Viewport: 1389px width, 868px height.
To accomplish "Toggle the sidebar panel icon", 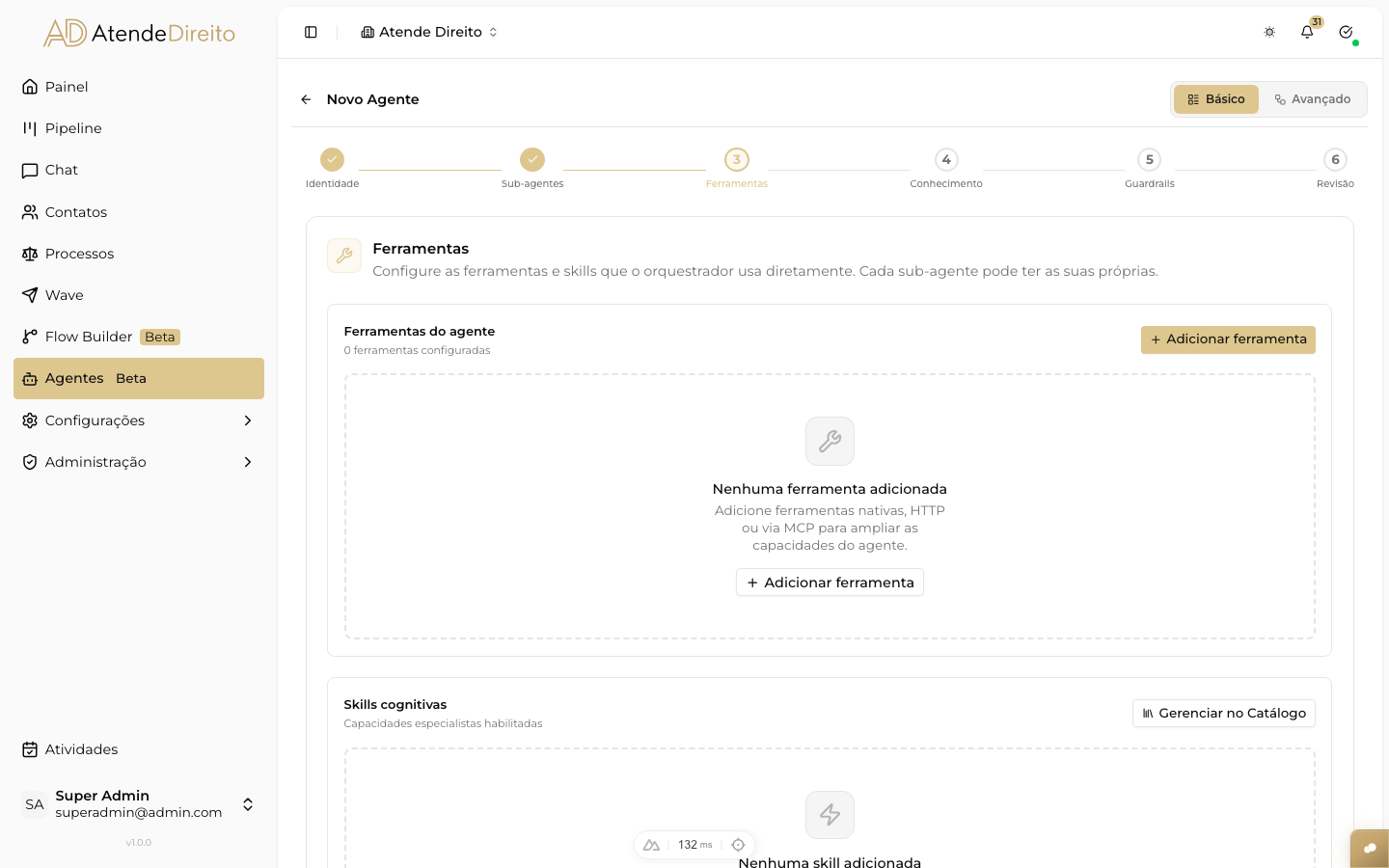I will point(311,32).
